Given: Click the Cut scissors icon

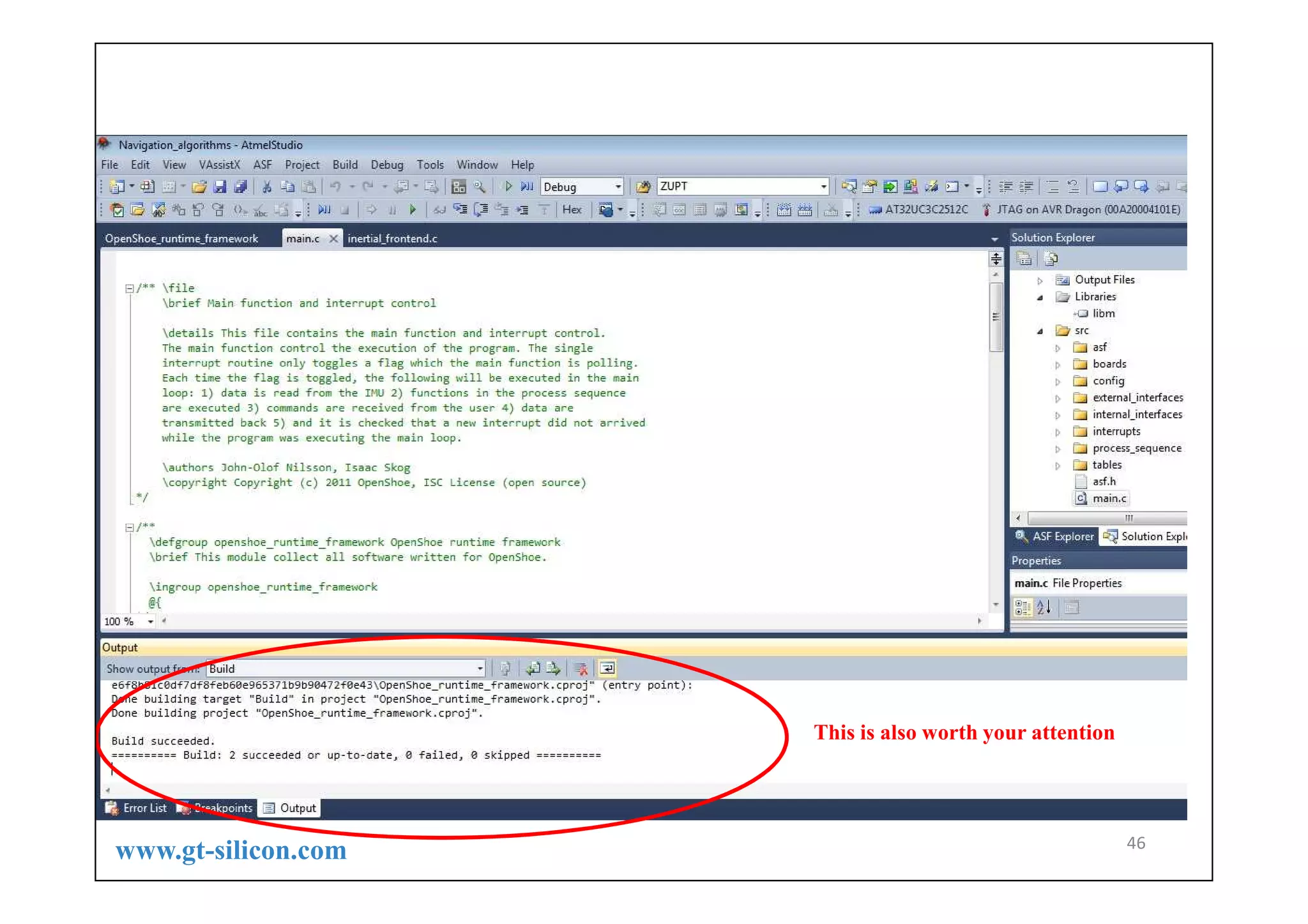Looking at the screenshot, I should pyautogui.click(x=267, y=186).
